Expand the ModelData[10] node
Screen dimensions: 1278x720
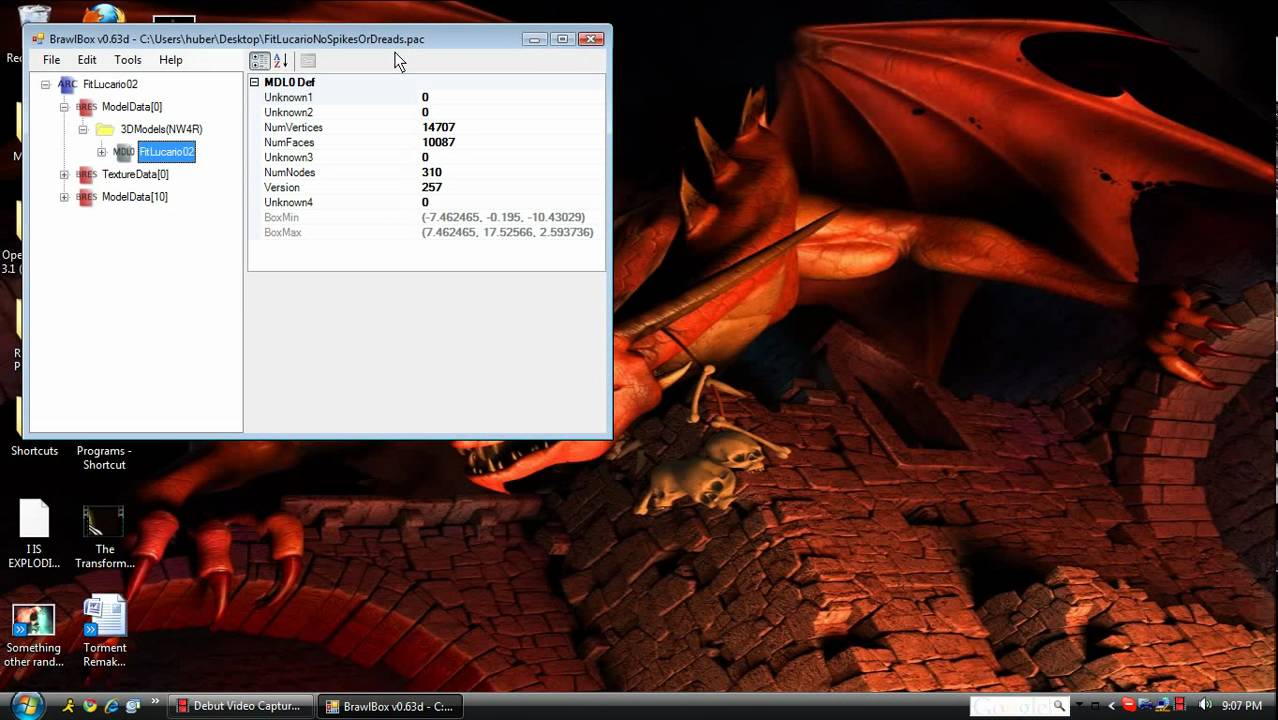click(64, 197)
